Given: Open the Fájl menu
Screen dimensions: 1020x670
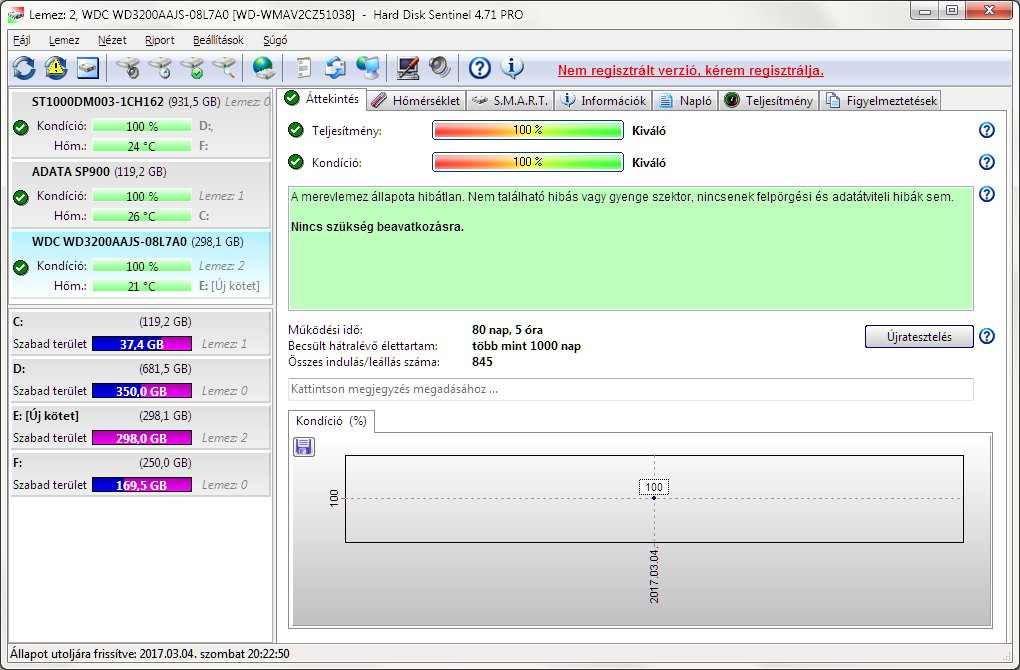Looking at the screenshot, I should click(21, 40).
